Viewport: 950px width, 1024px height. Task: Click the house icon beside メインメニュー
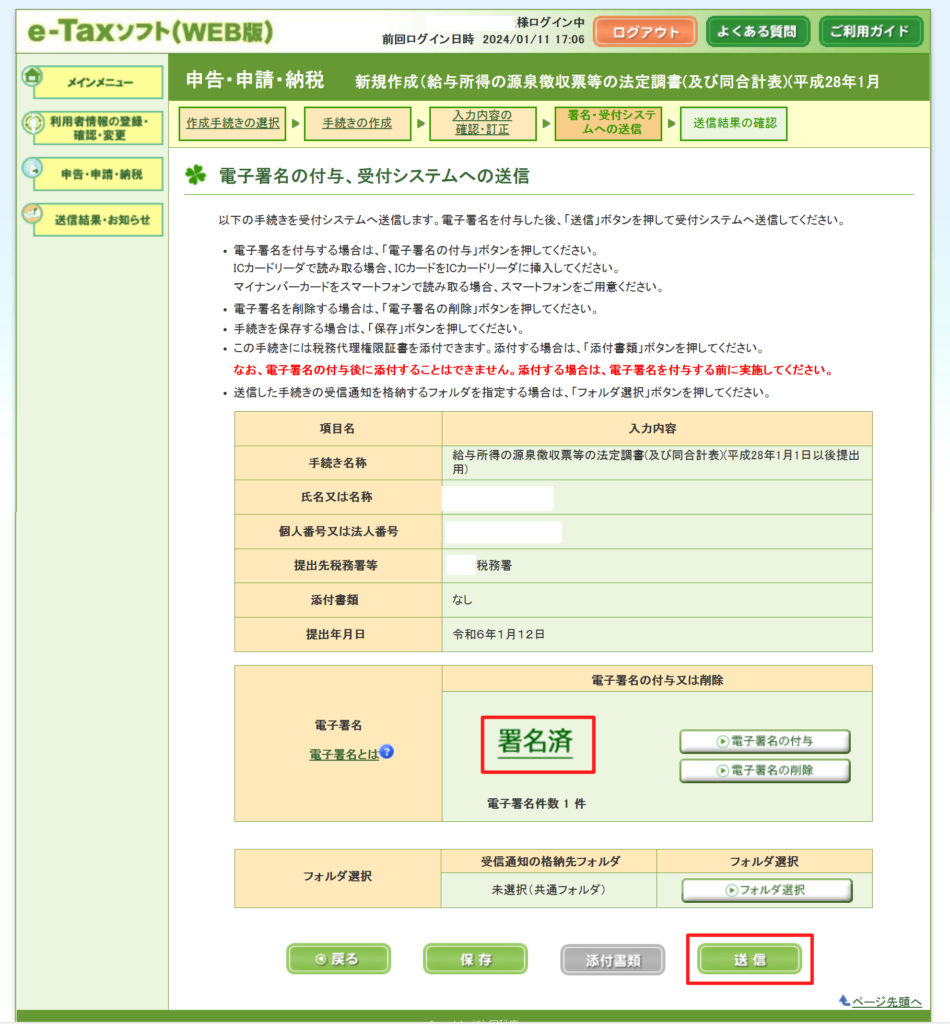(33, 77)
